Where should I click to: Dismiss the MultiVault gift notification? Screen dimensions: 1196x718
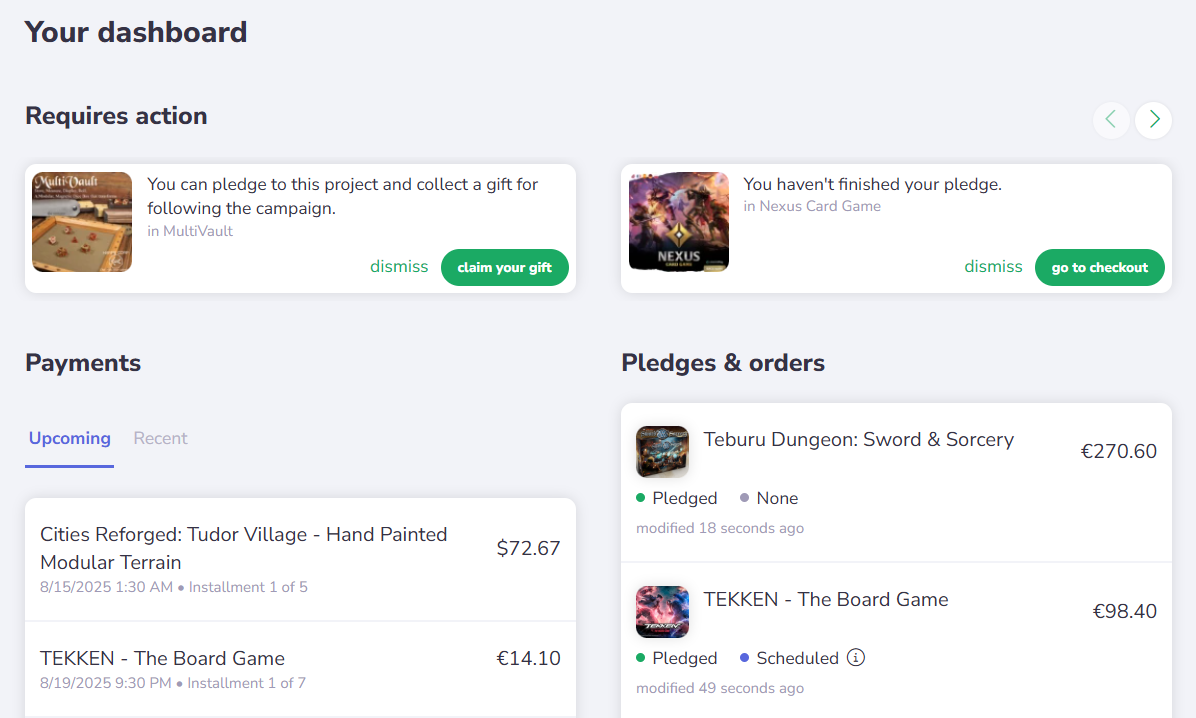pos(399,266)
